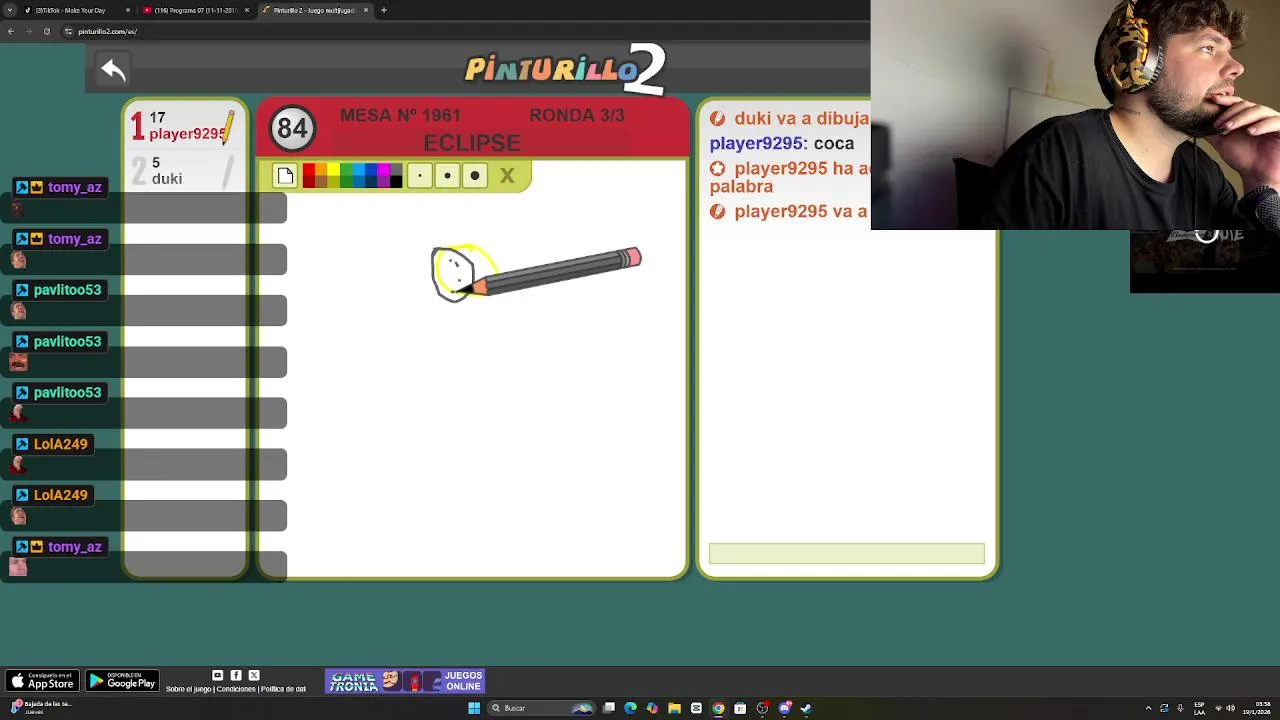Select duki in the scoreboard
1280x720 pixels.
point(185,171)
